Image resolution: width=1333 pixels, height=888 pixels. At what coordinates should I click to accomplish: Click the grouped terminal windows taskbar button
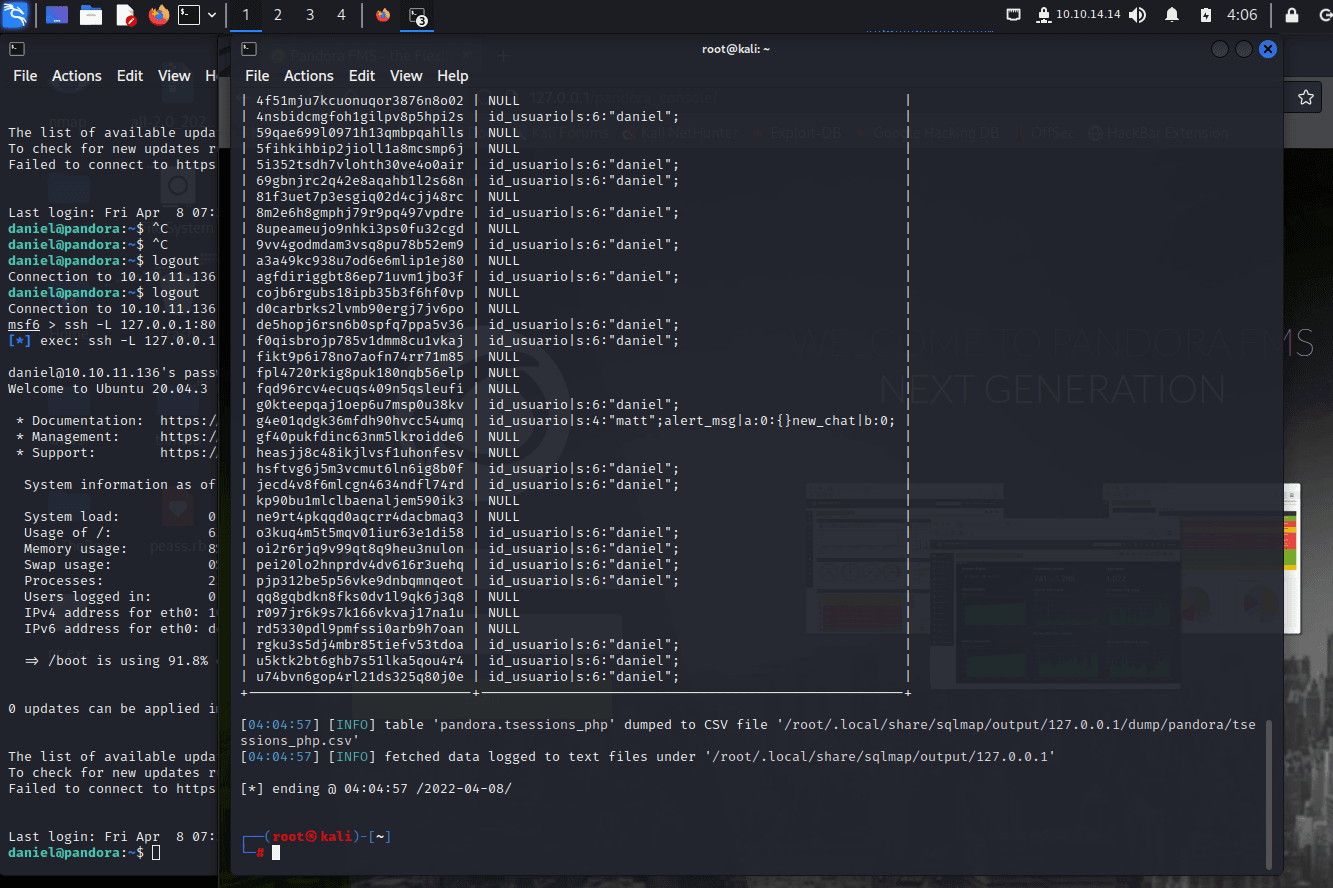click(x=418, y=15)
